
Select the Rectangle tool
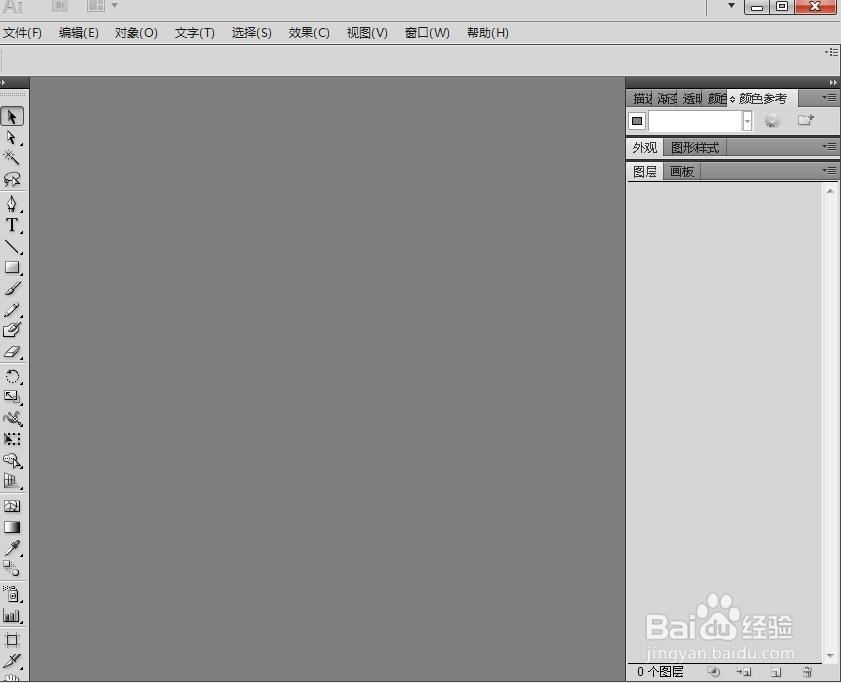pos(12,267)
